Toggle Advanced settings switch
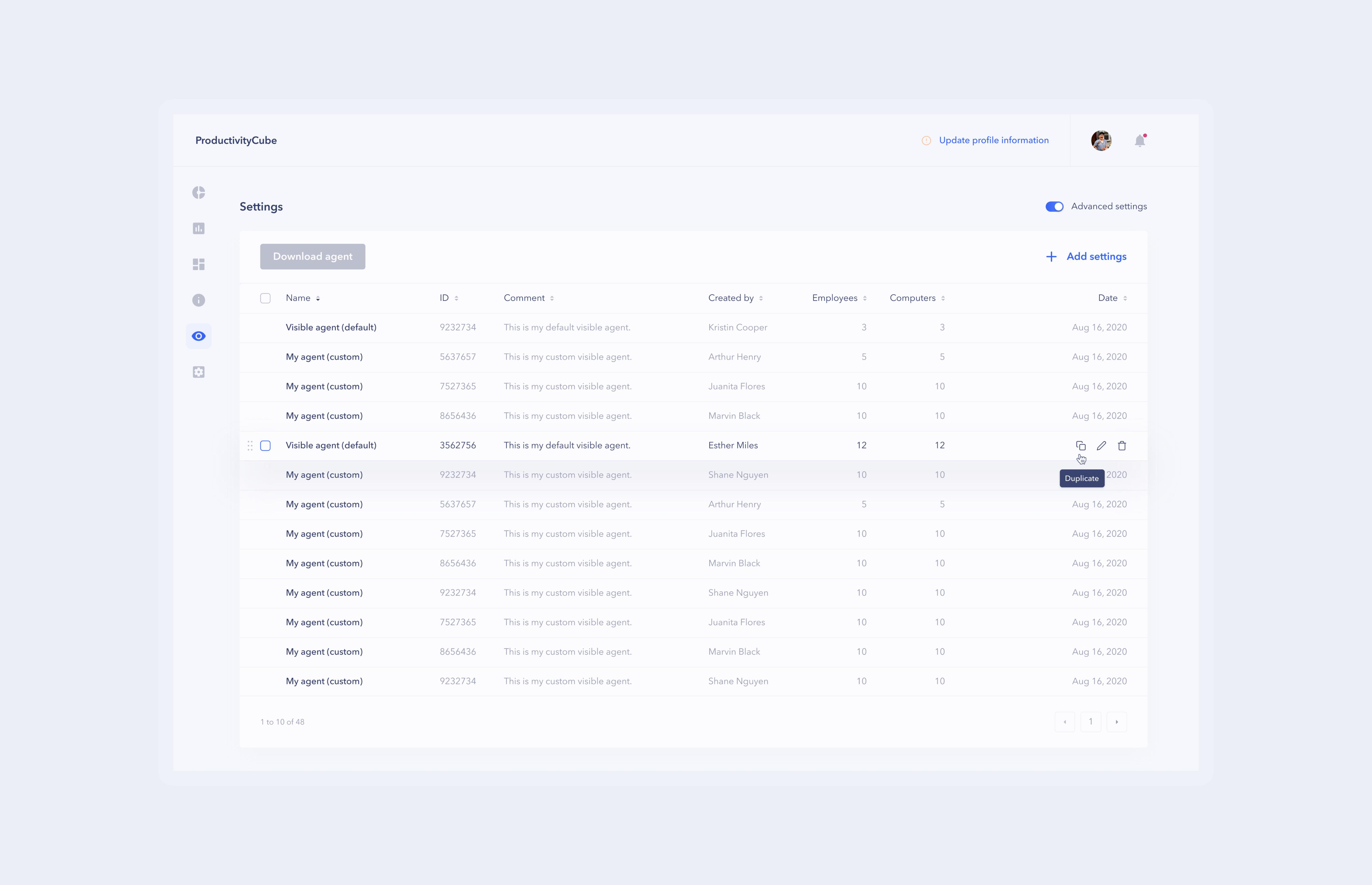 coord(1054,206)
